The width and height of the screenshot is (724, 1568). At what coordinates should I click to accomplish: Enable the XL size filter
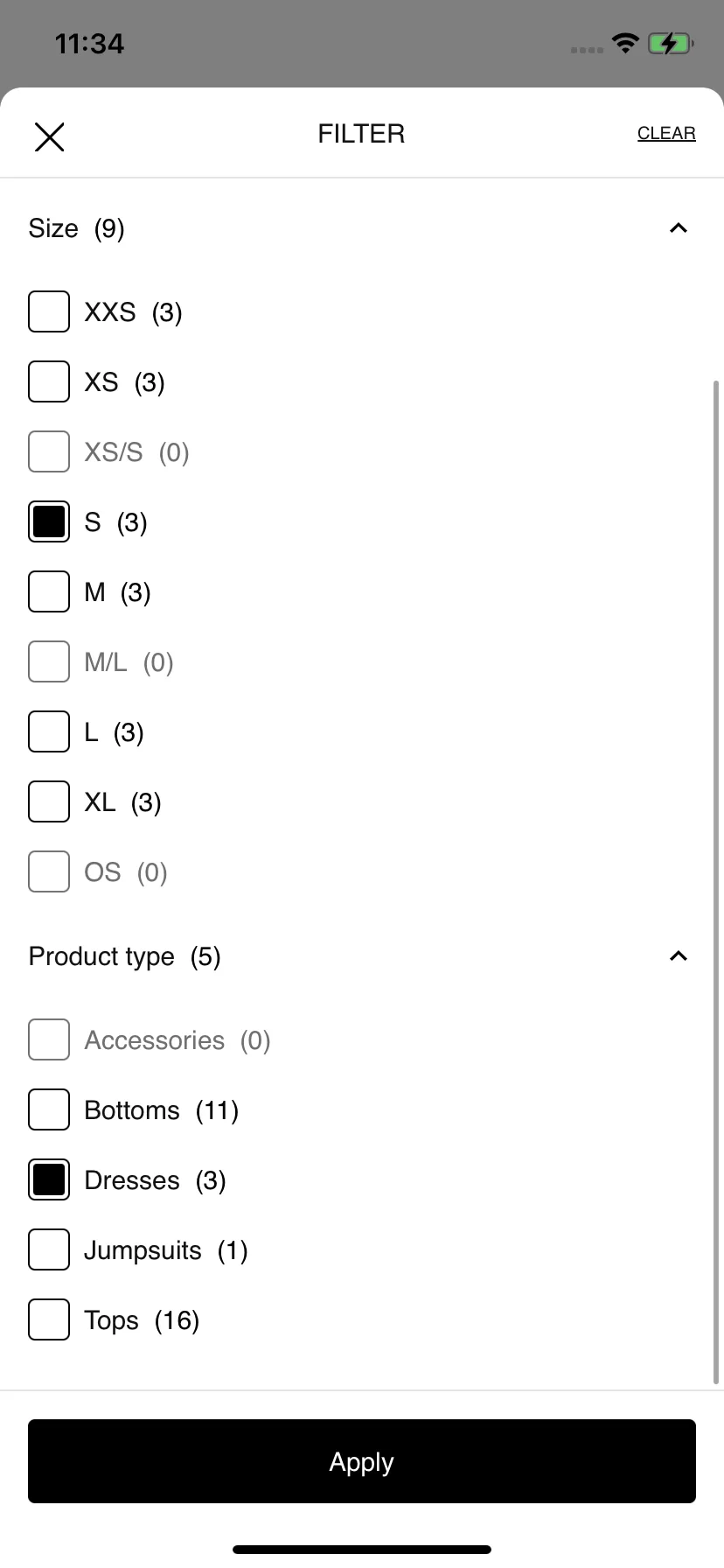(x=49, y=801)
